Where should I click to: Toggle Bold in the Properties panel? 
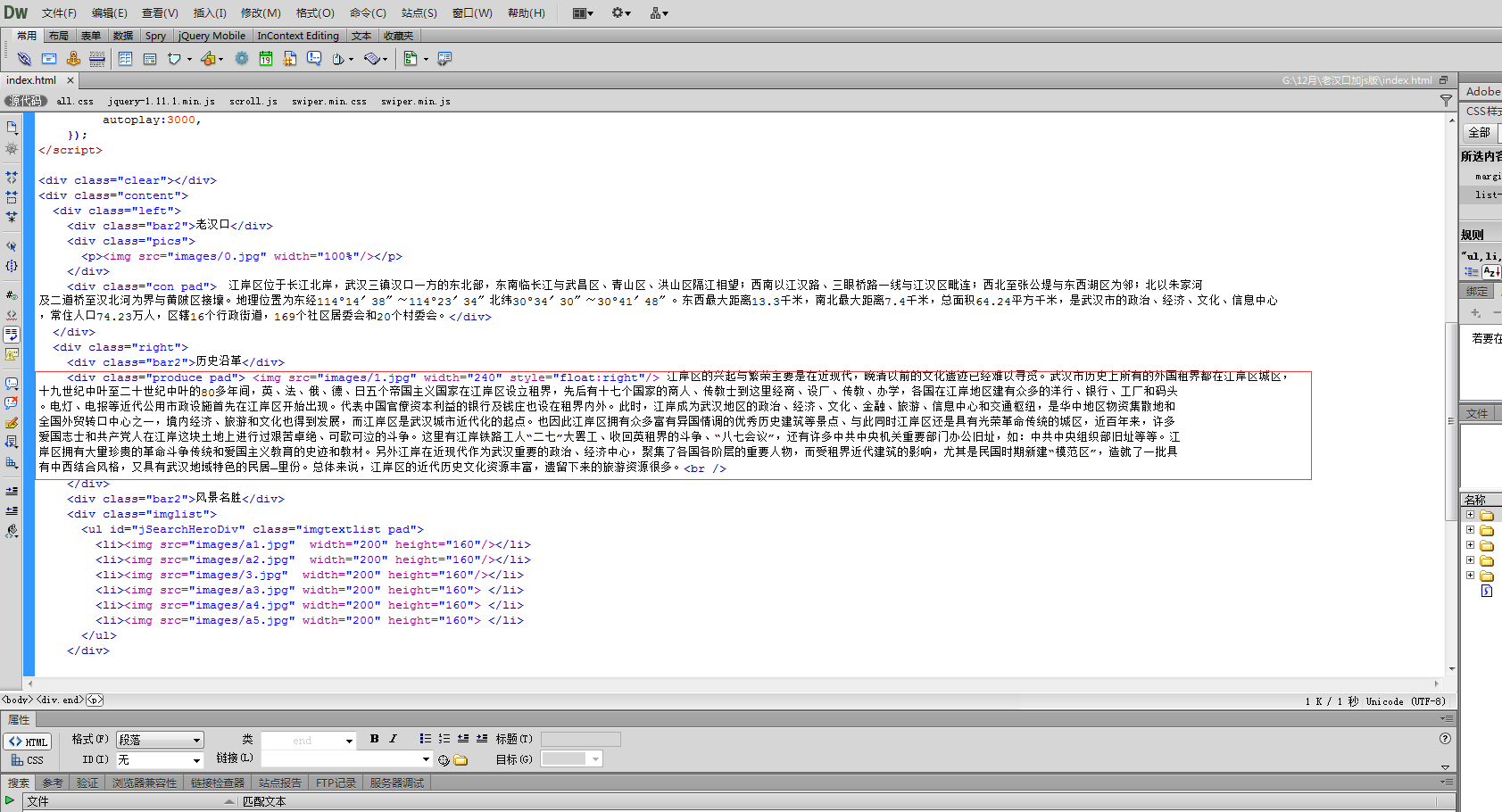coord(374,739)
